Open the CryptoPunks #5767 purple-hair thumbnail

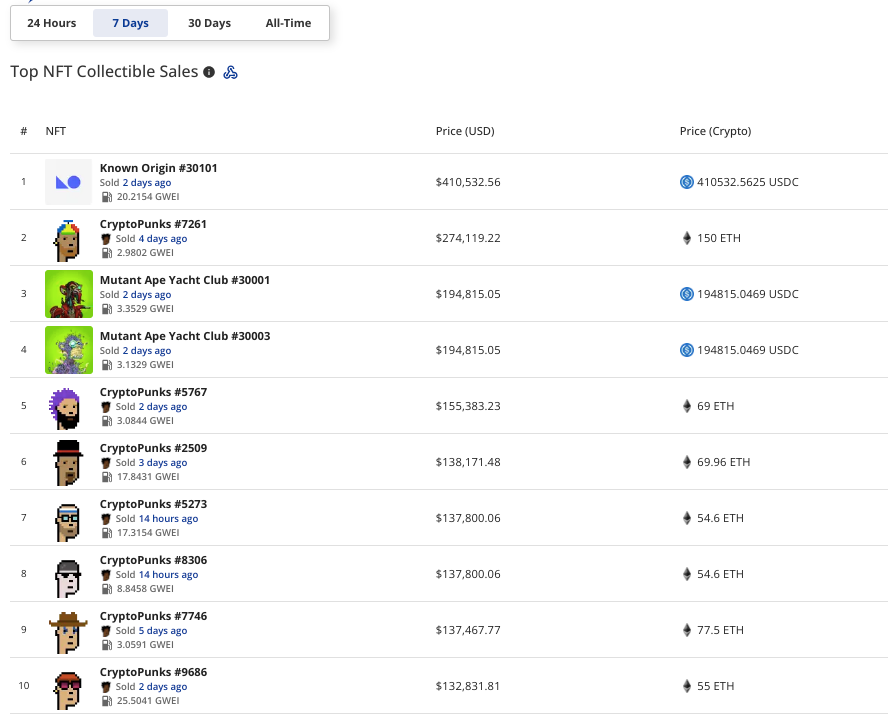tap(69, 406)
